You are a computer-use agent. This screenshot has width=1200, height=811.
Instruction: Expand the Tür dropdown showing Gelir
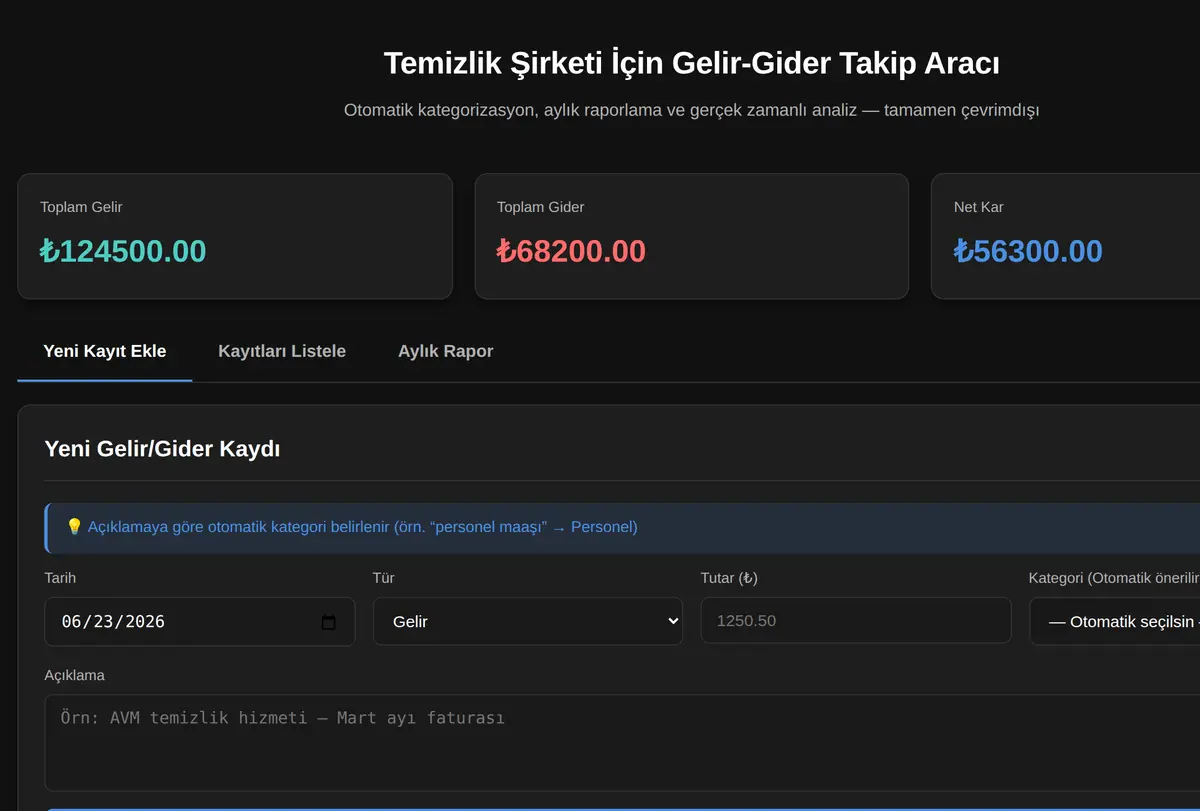tap(528, 621)
